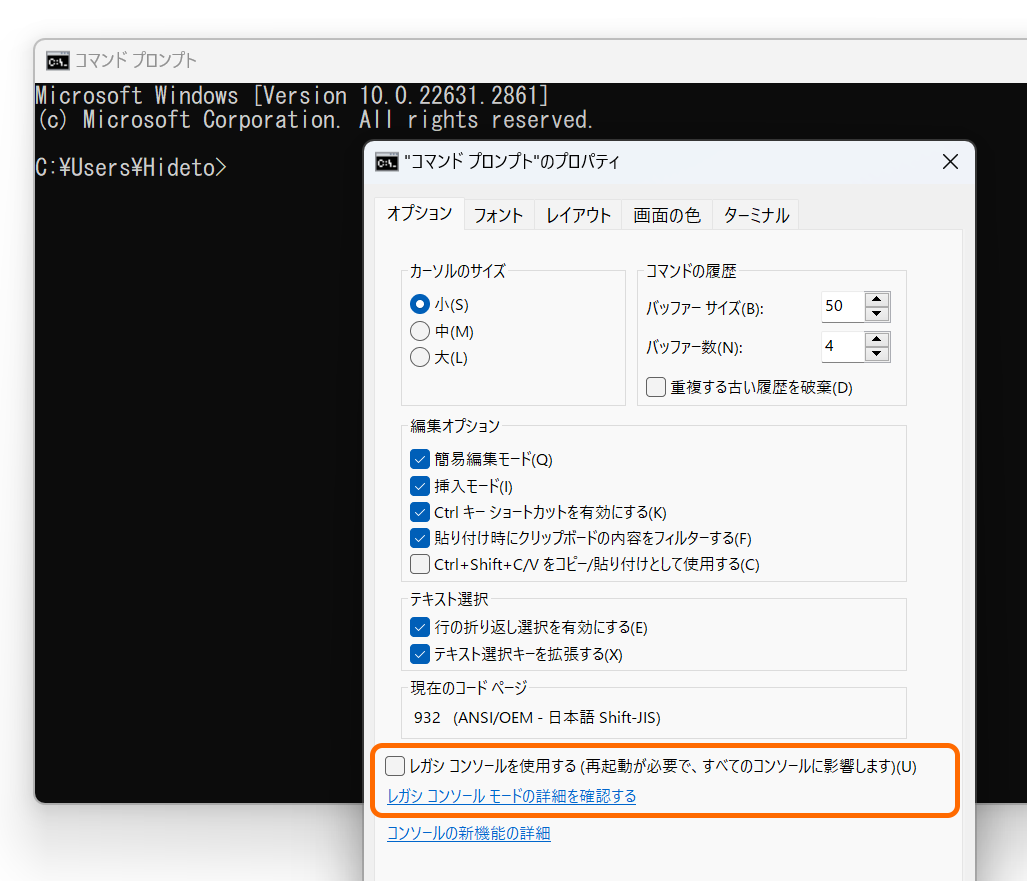Disable テキスト選択キーを拡張する option
1027x881 pixels.
pyautogui.click(x=422, y=652)
